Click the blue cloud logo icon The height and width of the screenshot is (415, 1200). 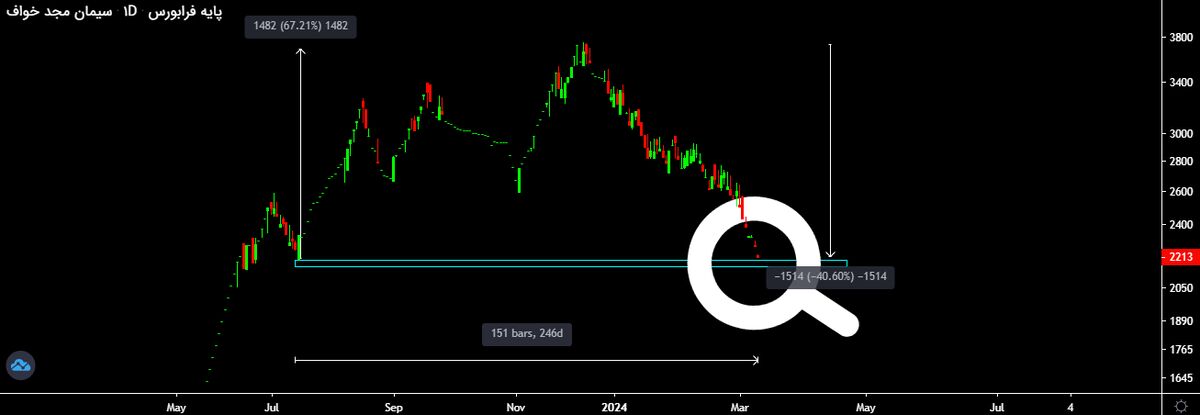pos(19,366)
